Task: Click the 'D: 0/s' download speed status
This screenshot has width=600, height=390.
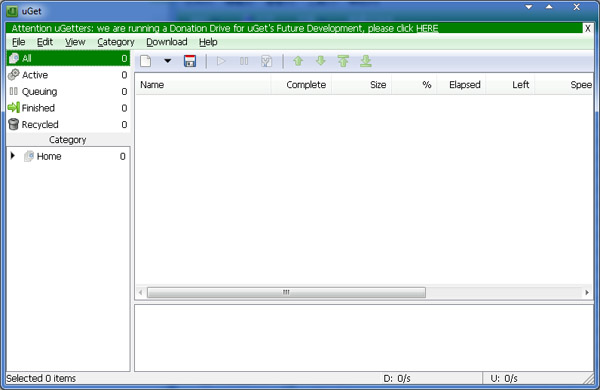Action: pos(397,379)
